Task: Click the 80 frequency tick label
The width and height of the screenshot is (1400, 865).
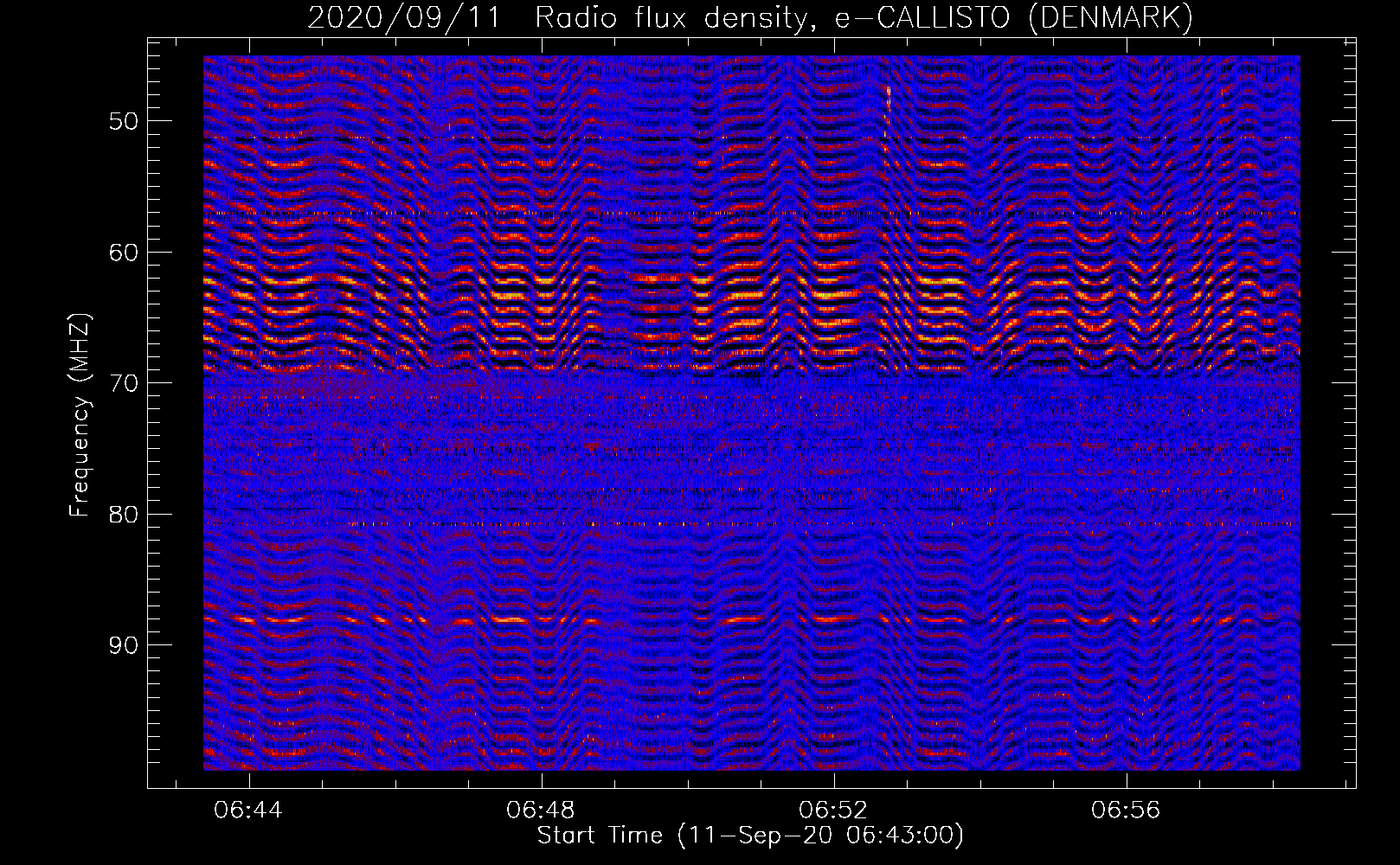Action: (x=124, y=515)
